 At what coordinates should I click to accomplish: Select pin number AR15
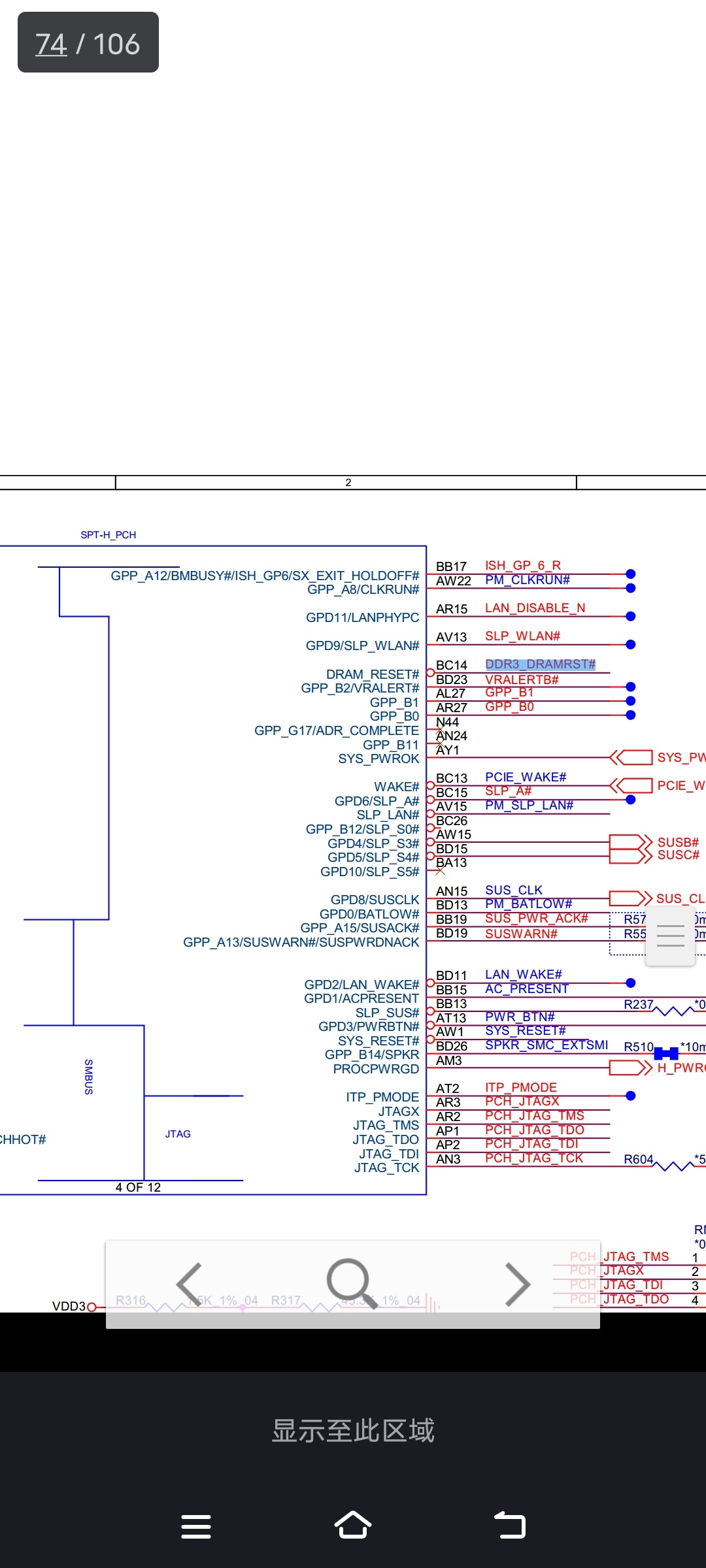(452, 609)
